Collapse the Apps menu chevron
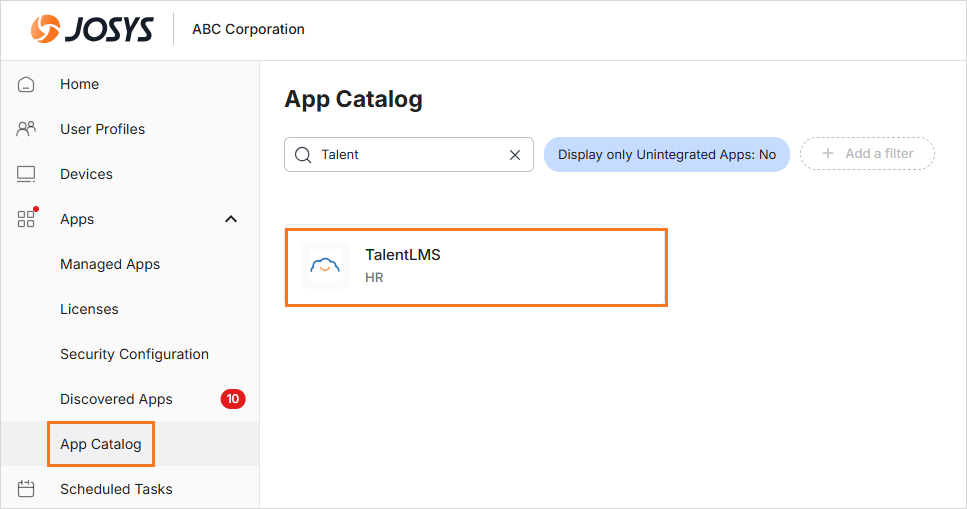967x509 pixels. [231, 219]
